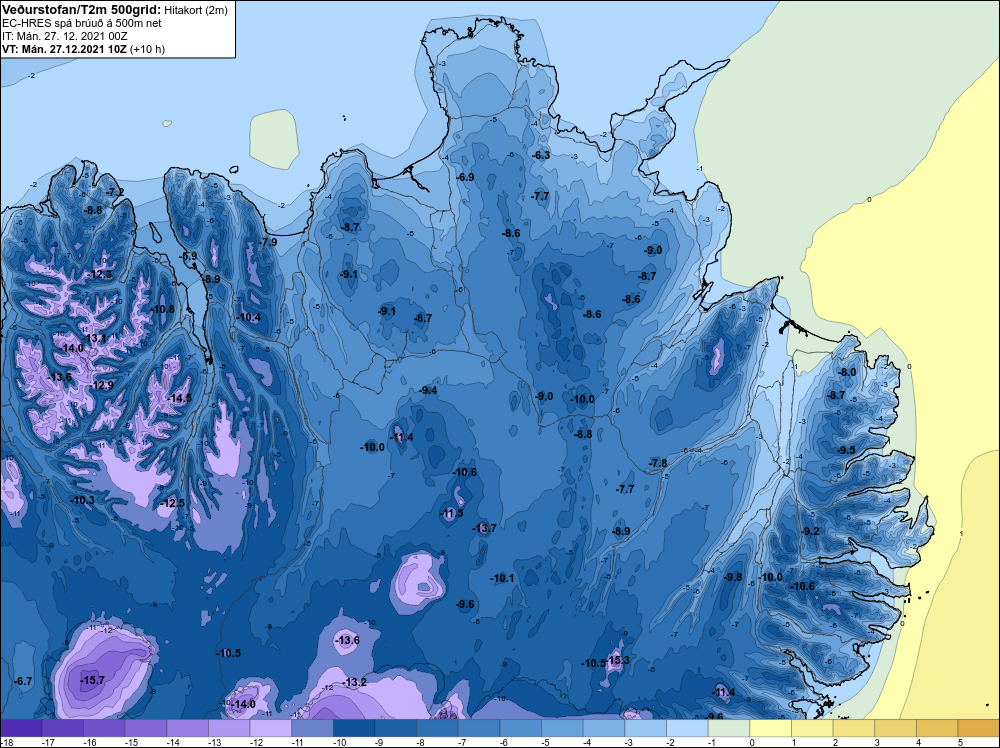This screenshot has width=1000, height=748.
Task: Select the -6.7 temperature value
Action: coord(23,681)
